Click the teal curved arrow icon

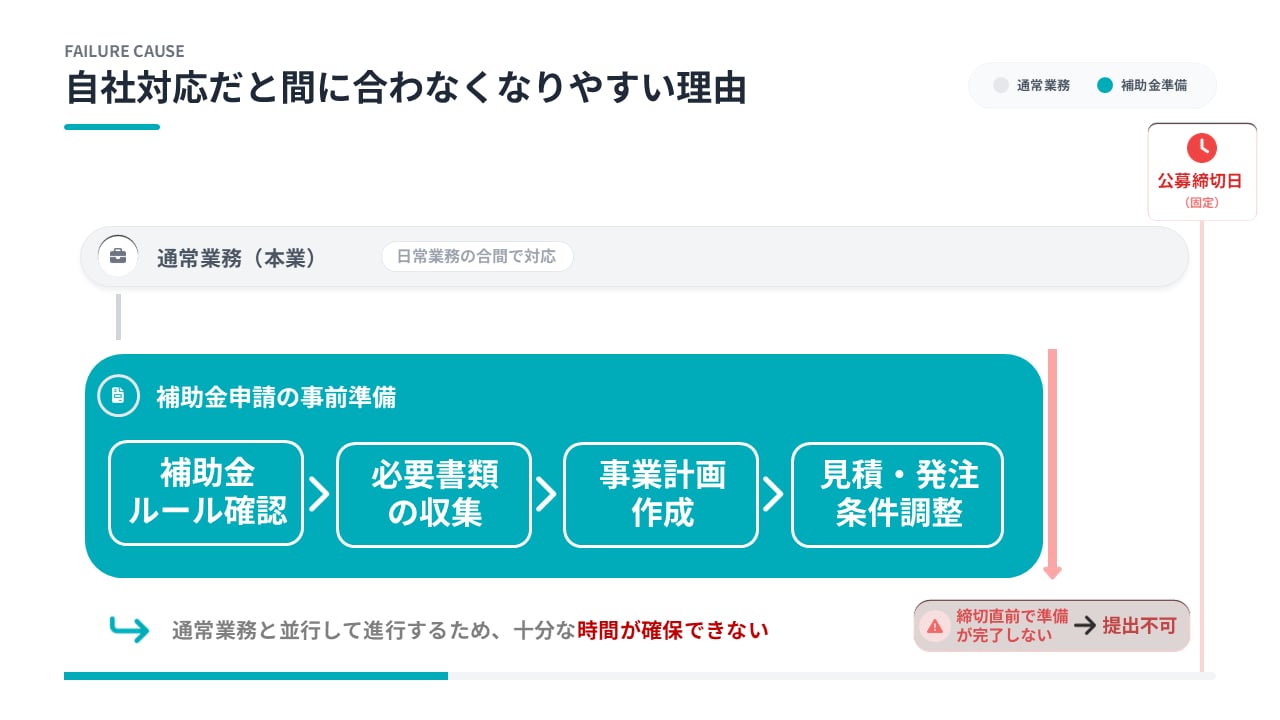point(129,630)
